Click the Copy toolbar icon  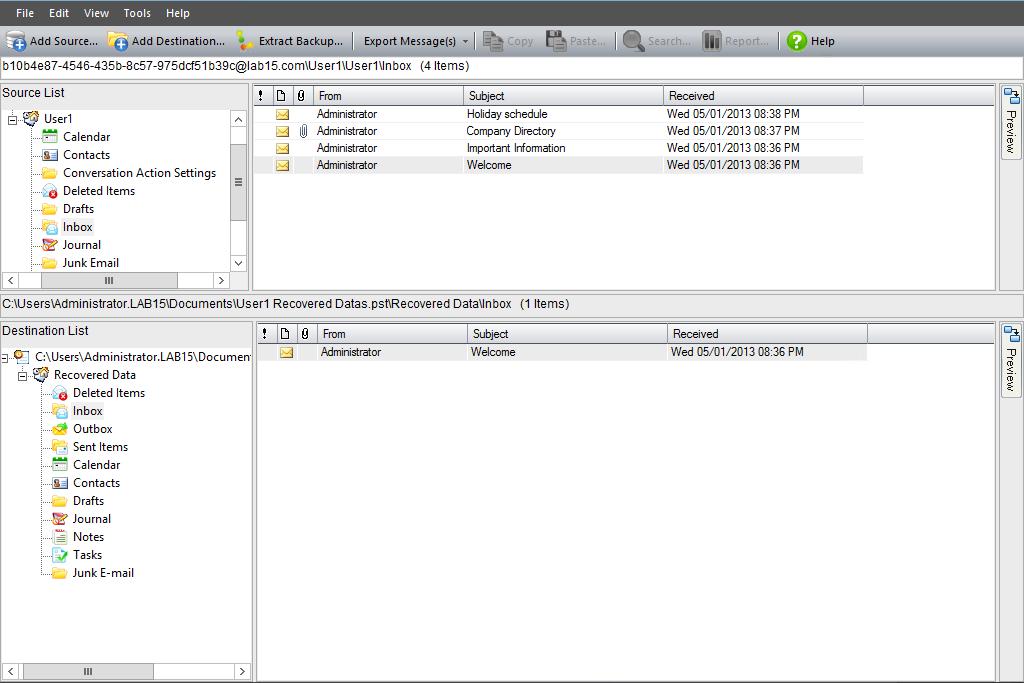[x=493, y=41]
